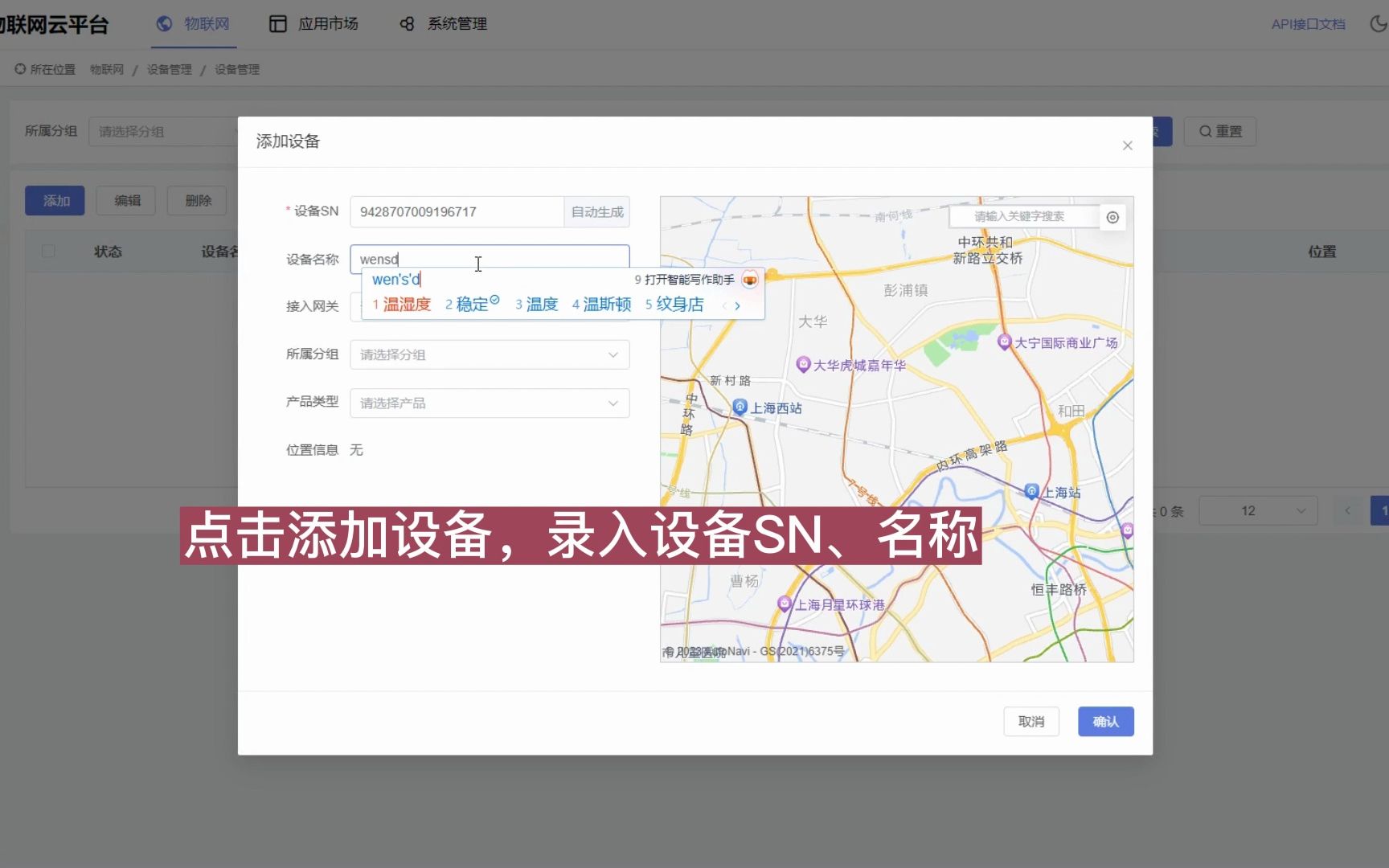Click the 删除 button behind dialog
Viewport: 1389px width, 868px height.
click(197, 201)
